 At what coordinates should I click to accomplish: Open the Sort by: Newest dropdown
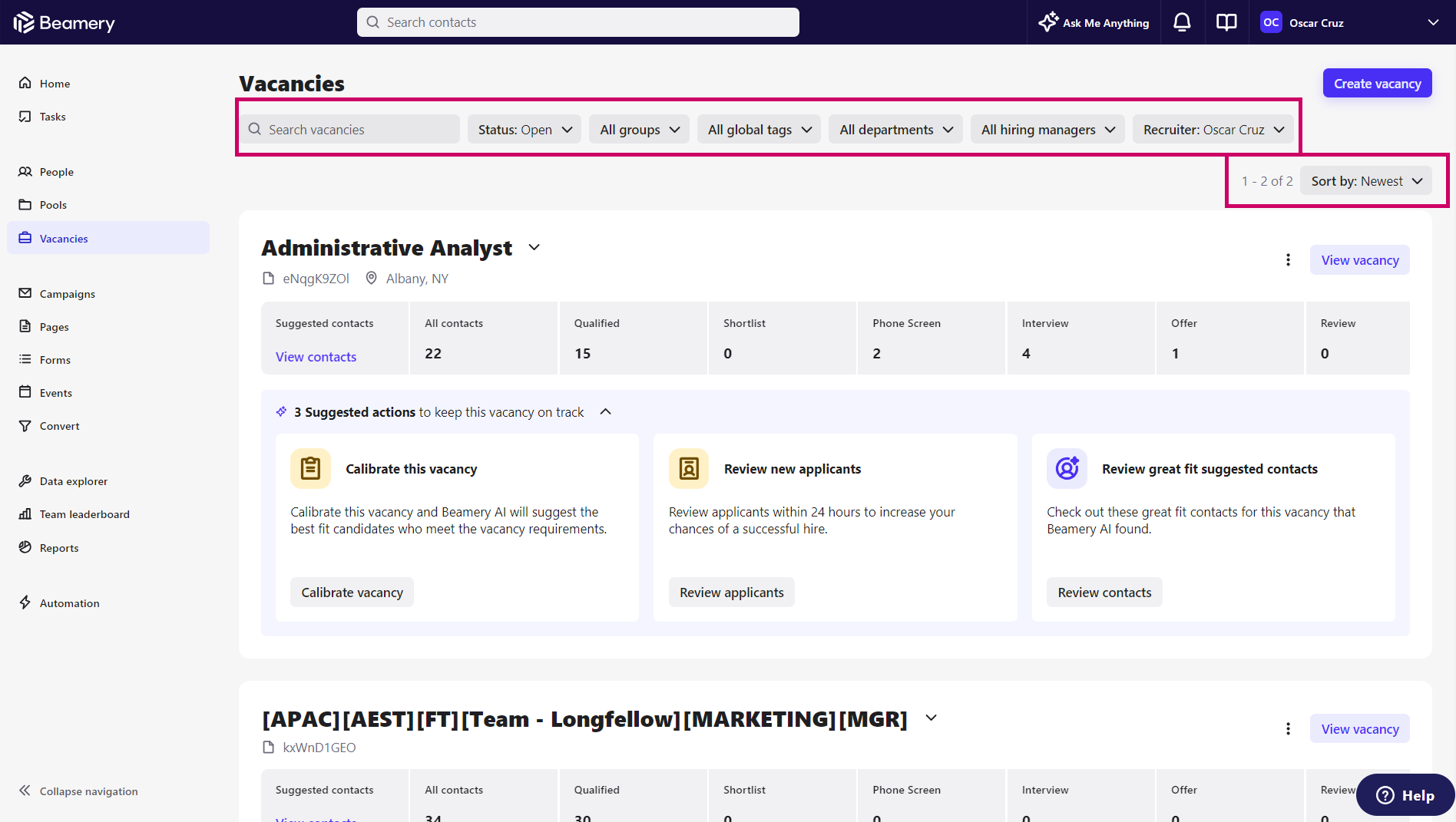(1365, 181)
